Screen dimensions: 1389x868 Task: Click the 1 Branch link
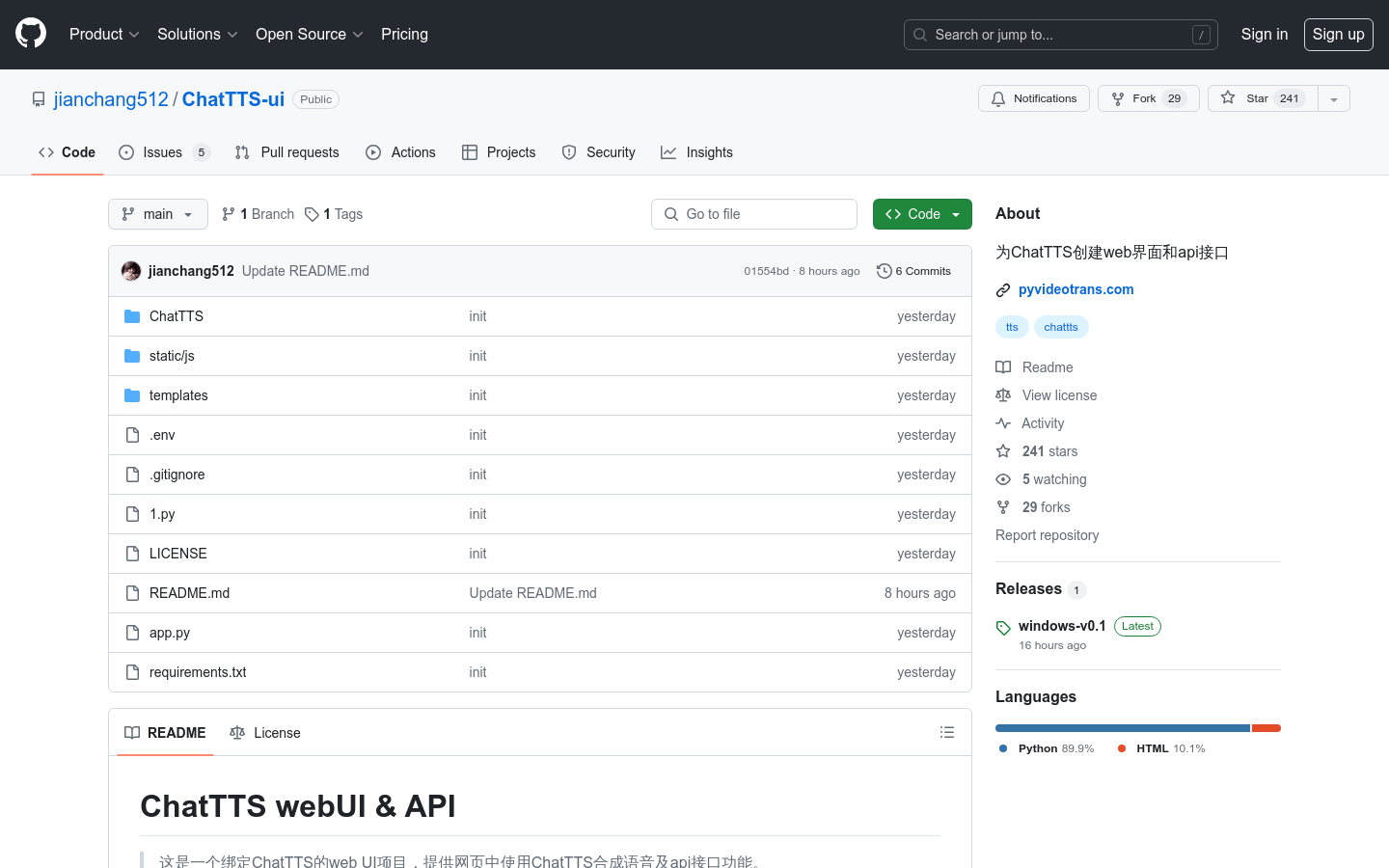258,214
